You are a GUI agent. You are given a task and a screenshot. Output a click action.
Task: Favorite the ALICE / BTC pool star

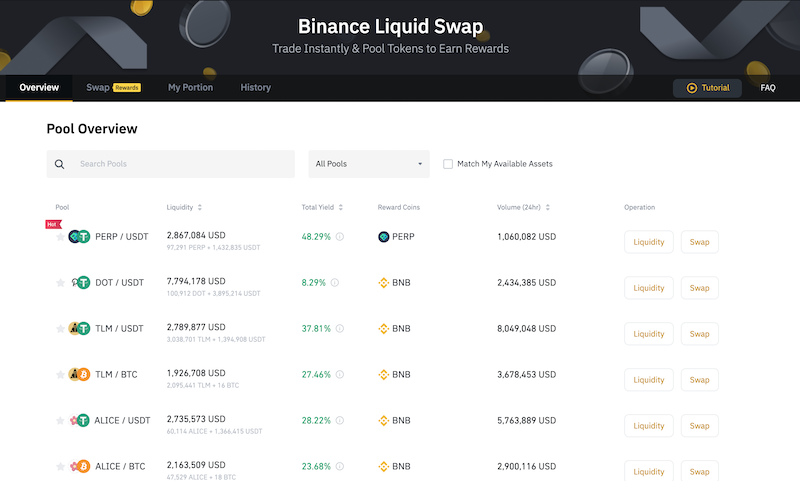60,466
